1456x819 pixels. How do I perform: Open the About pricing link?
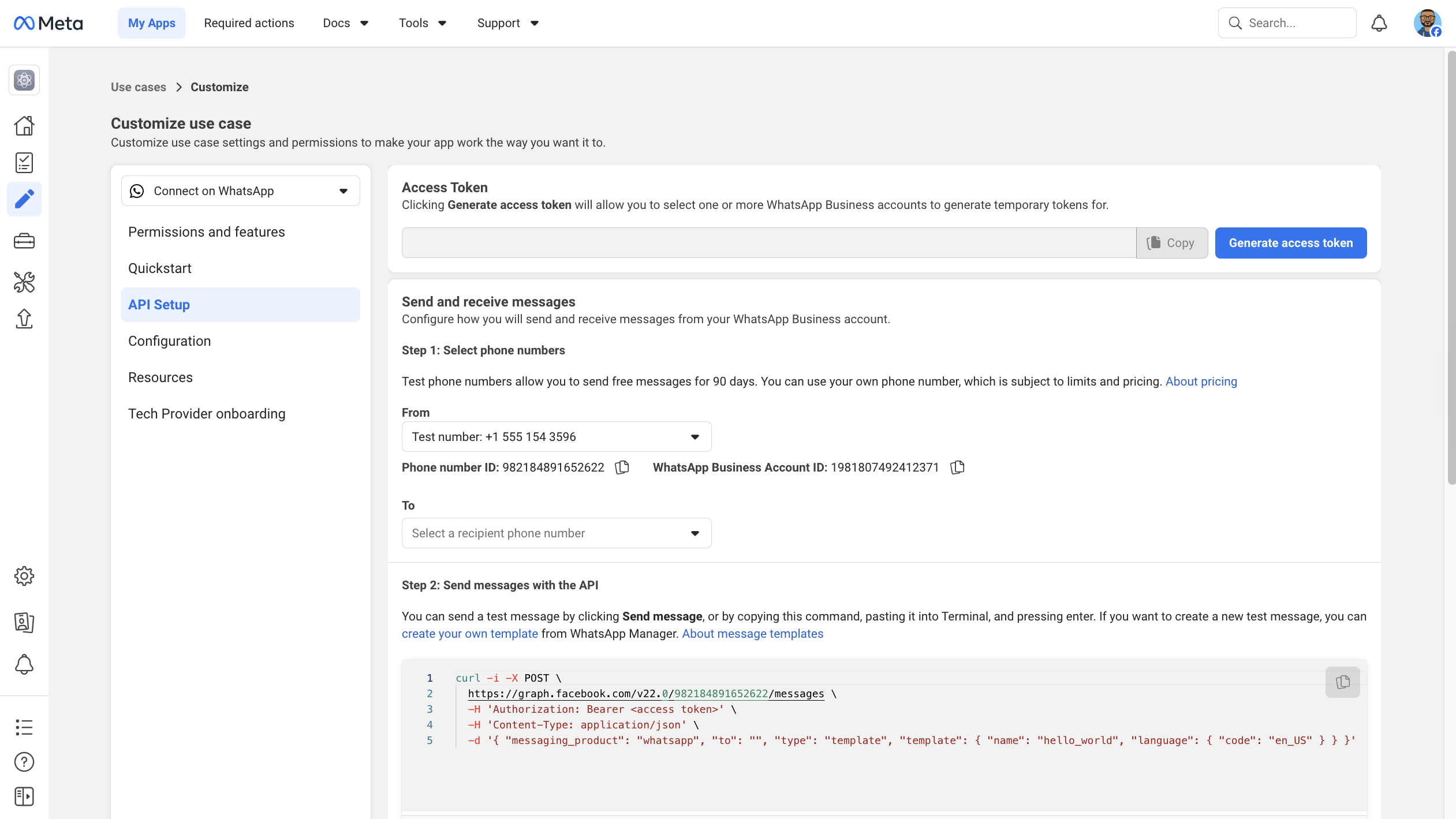tap(1201, 382)
